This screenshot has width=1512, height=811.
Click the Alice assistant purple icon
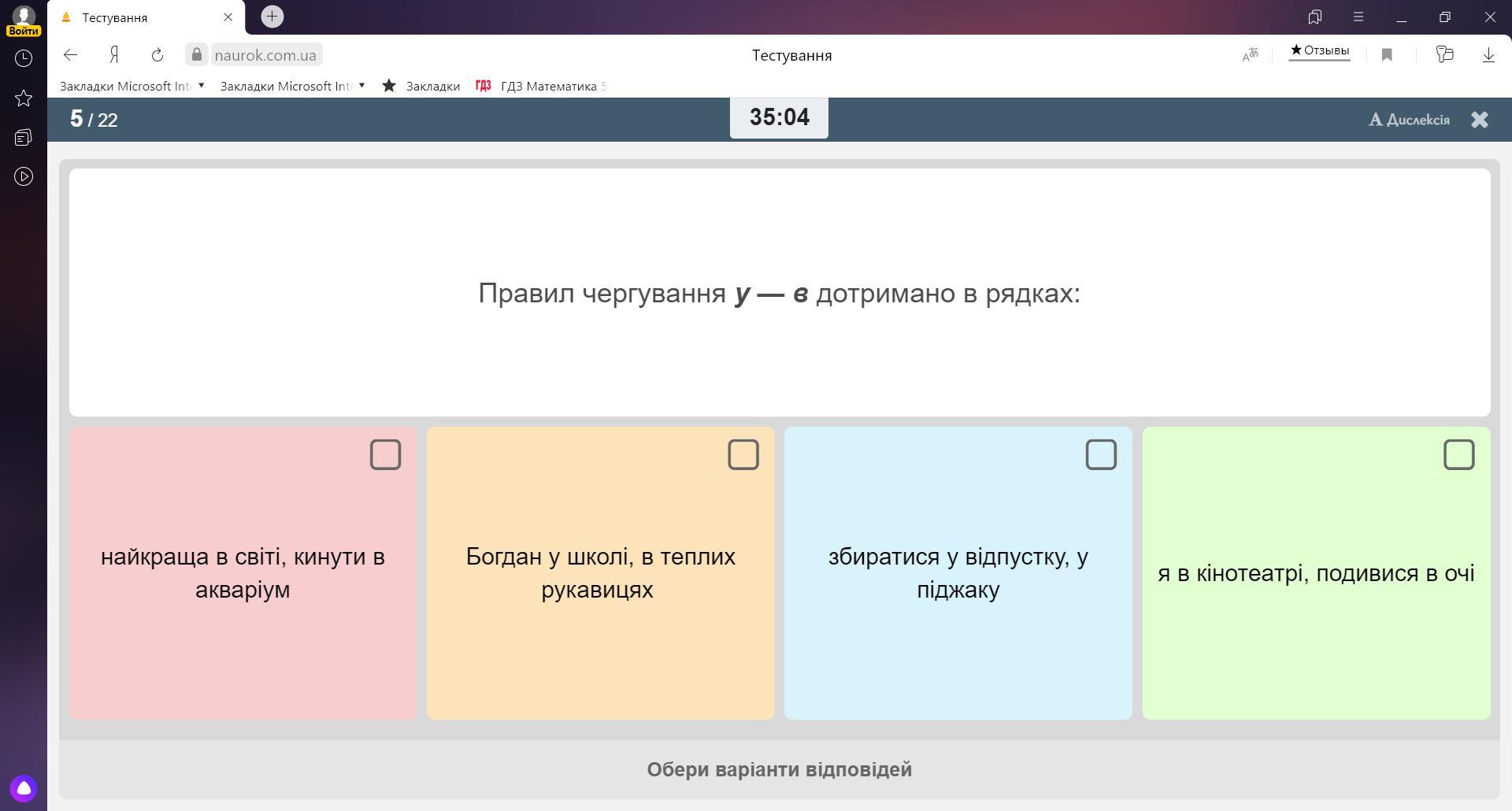point(24,788)
